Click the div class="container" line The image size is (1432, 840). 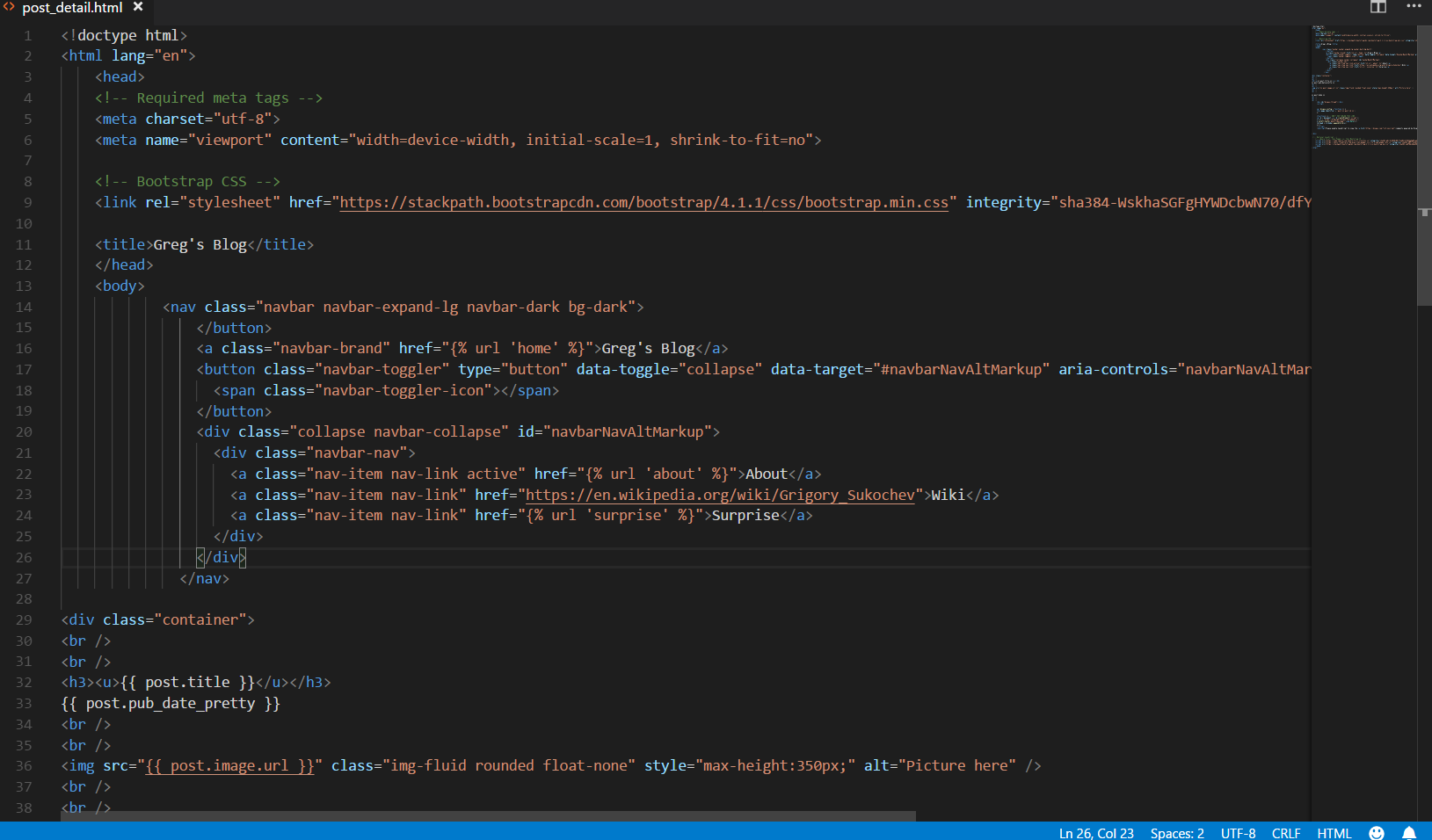point(158,620)
